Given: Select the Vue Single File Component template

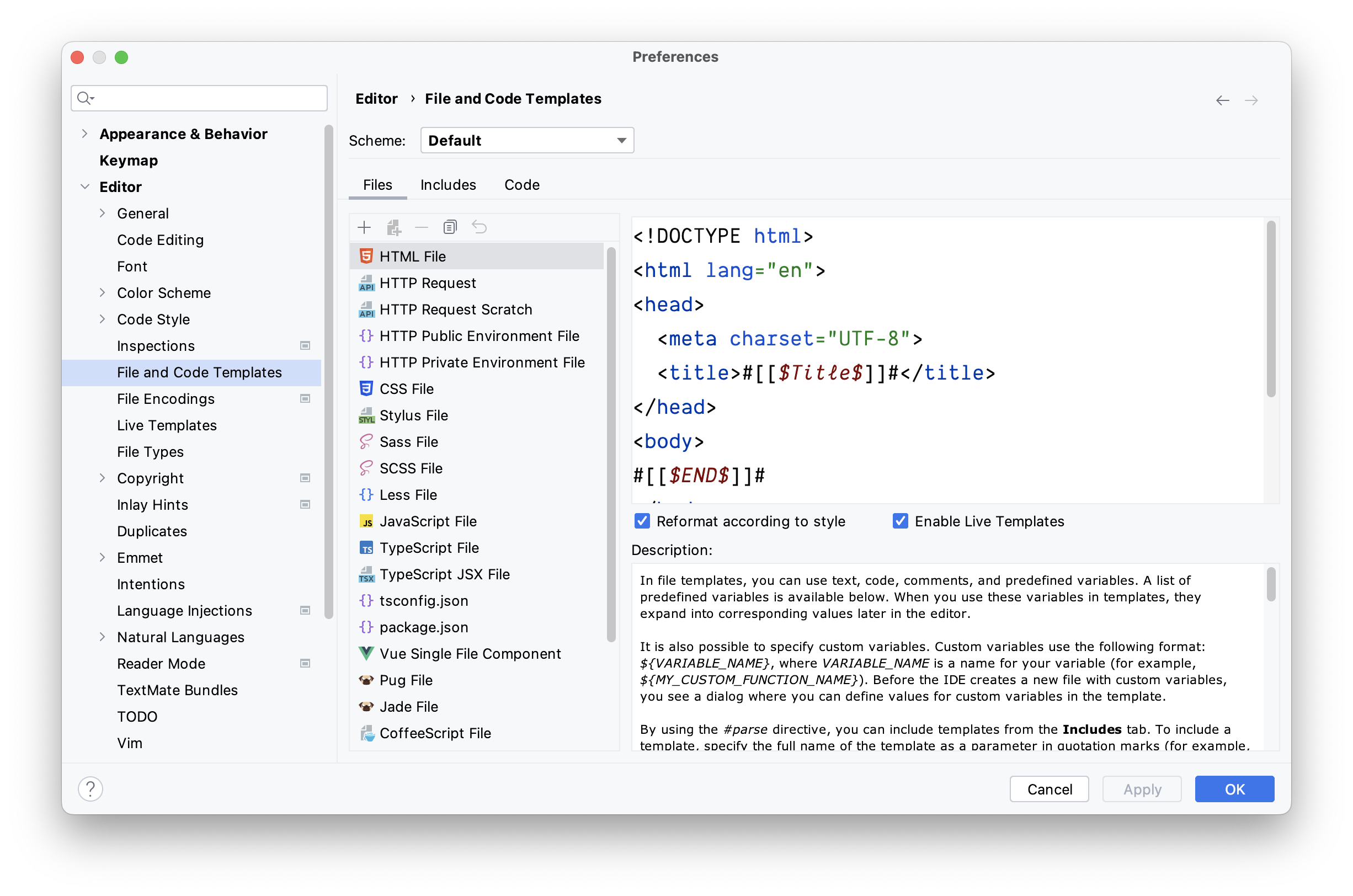Looking at the screenshot, I should pyautogui.click(x=470, y=653).
